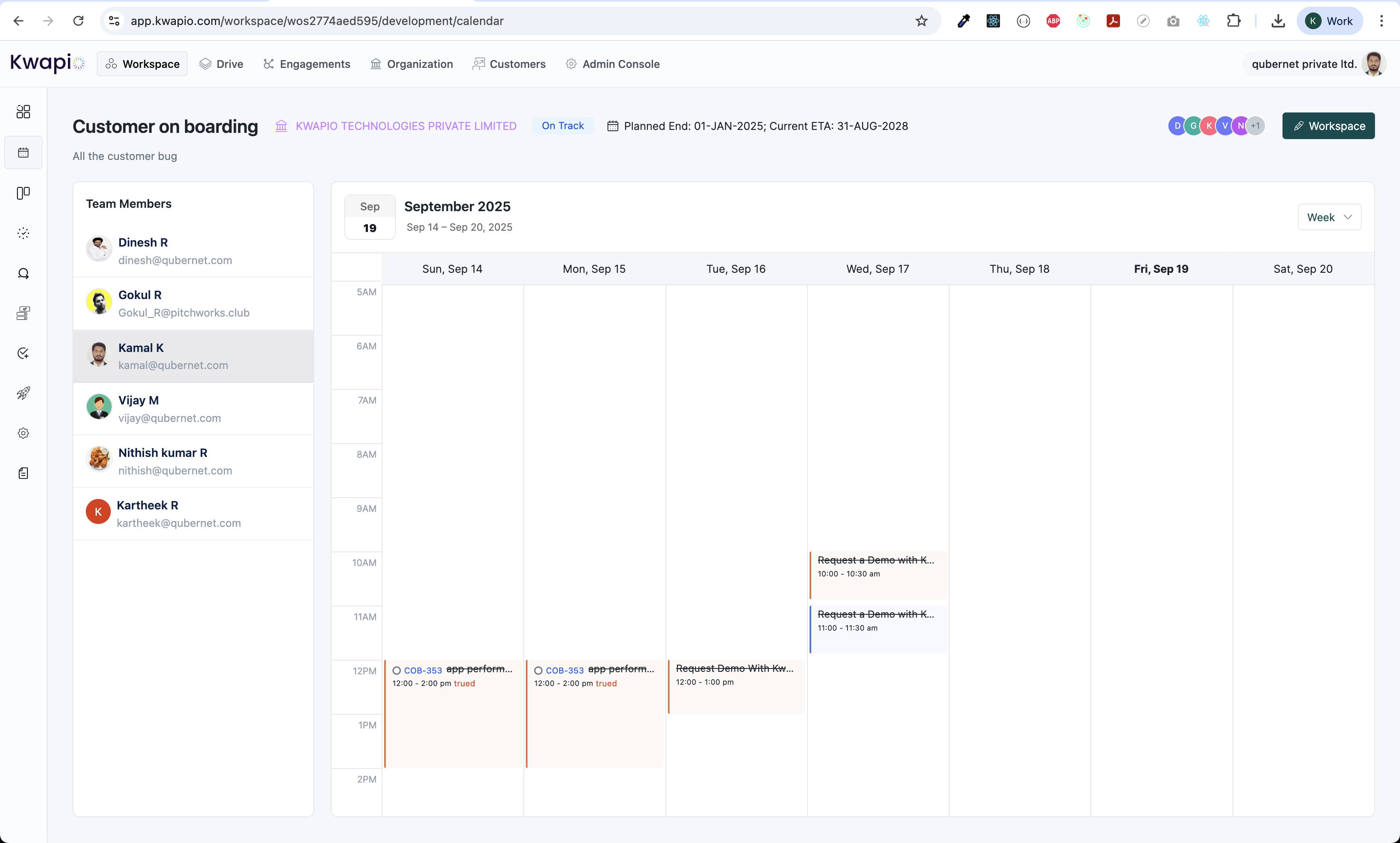Toggle COB-353 task circle on Sunday
1400x843 pixels.
click(x=397, y=670)
